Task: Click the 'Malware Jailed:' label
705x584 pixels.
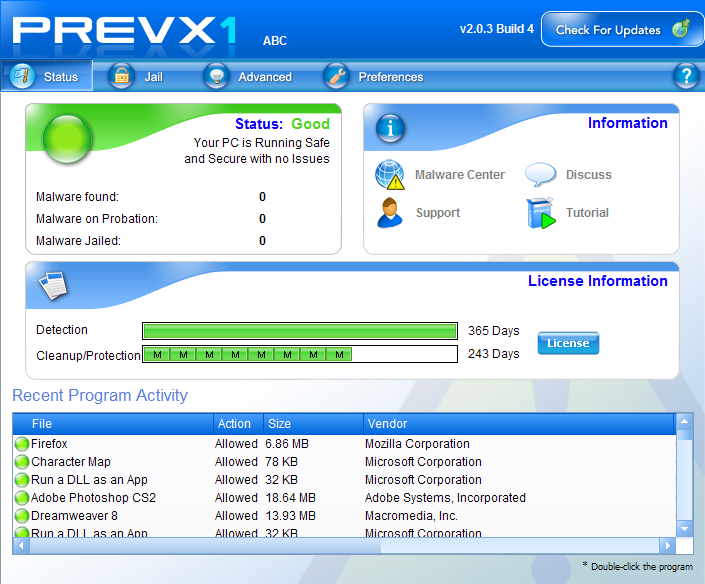Action: 78,241
